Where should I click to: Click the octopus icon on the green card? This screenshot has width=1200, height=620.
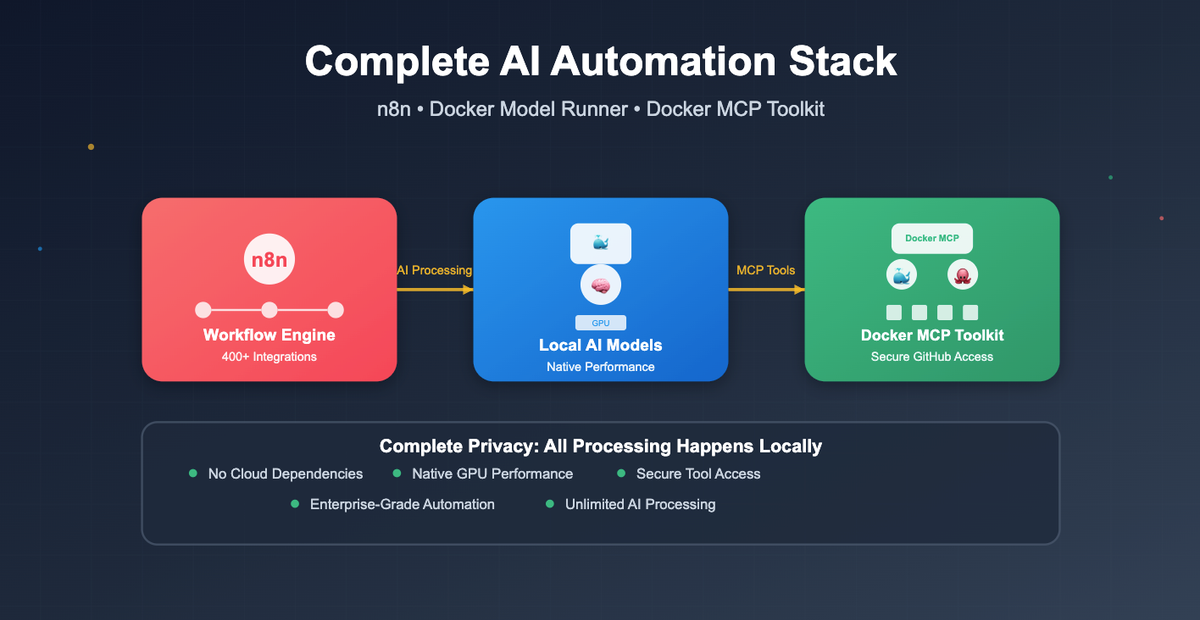[962, 273]
